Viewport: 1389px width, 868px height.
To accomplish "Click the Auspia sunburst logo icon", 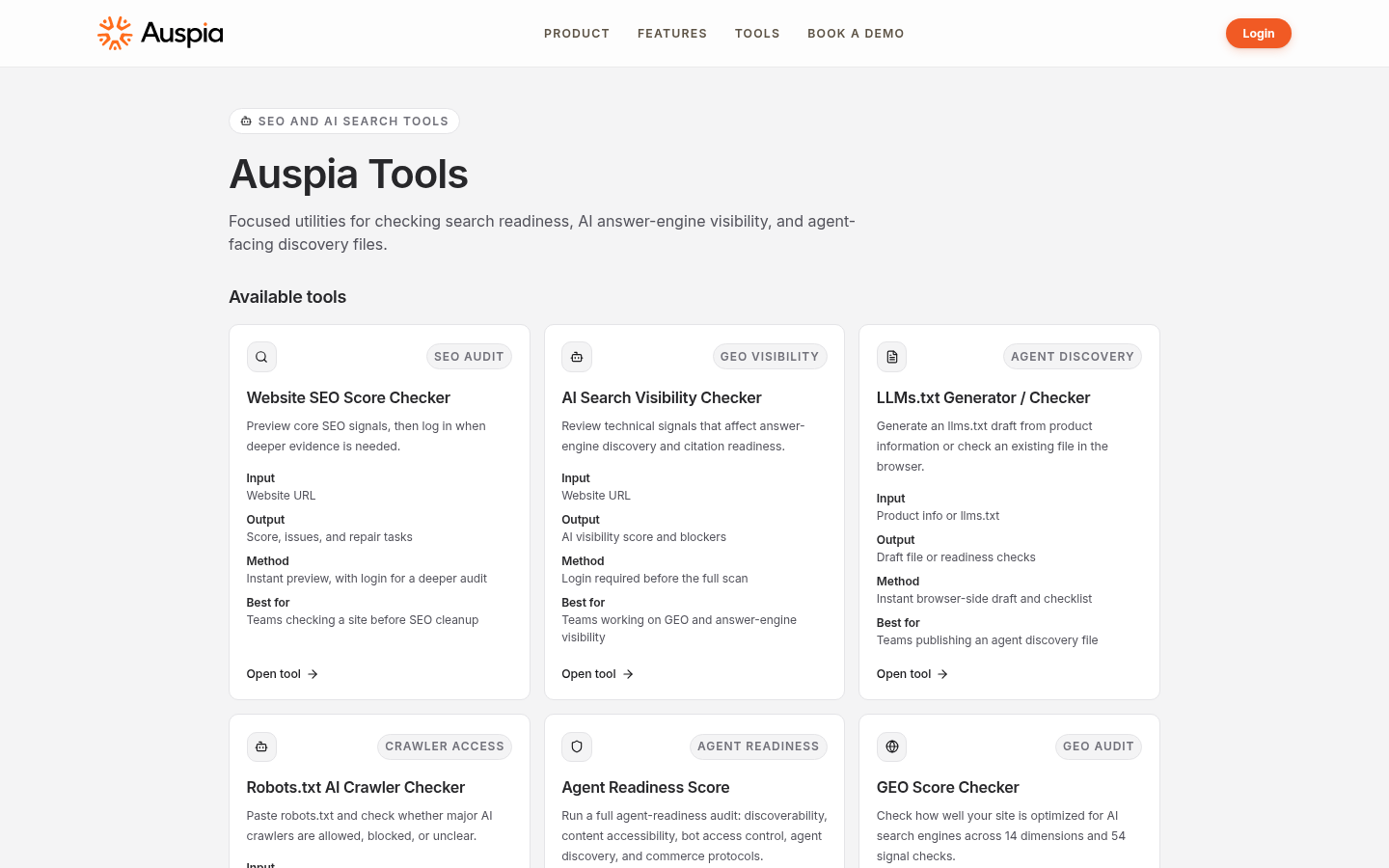I will click(x=115, y=33).
